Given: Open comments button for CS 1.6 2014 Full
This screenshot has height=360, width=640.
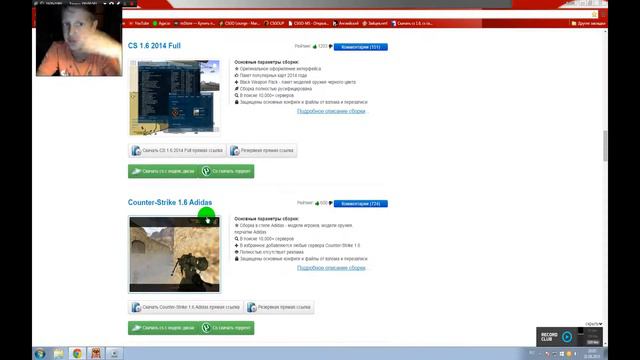Looking at the screenshot, I should [361, 47].
